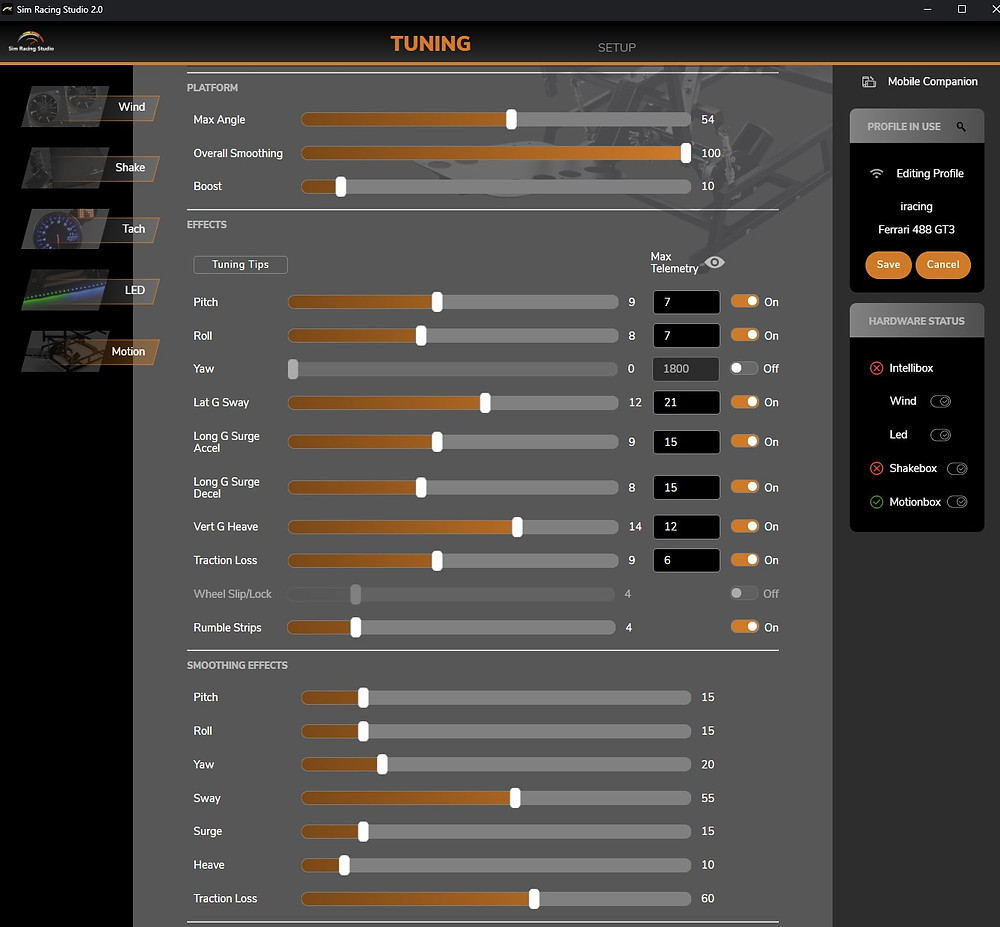
Task: Enable the Wheel Slip/Lock toggle
Action: (744, 594)
